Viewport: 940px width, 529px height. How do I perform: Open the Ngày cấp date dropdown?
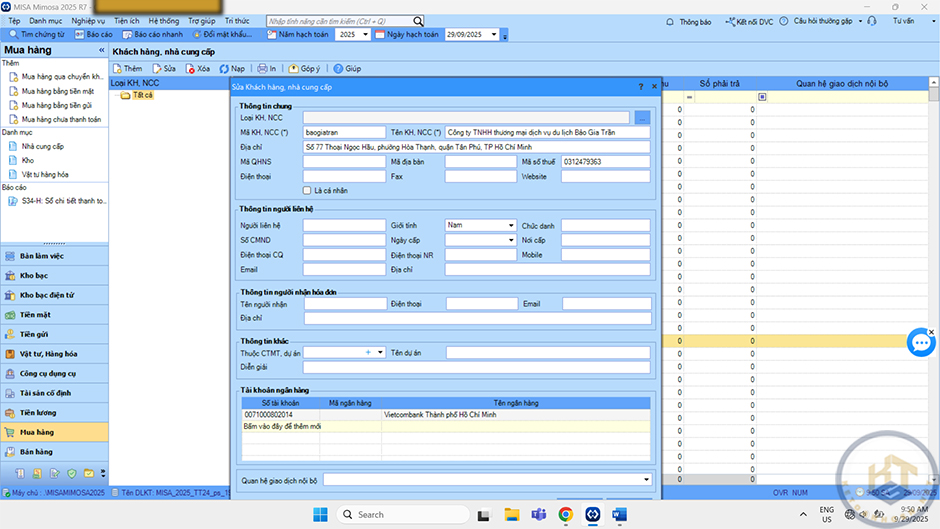tap(509, 241)
